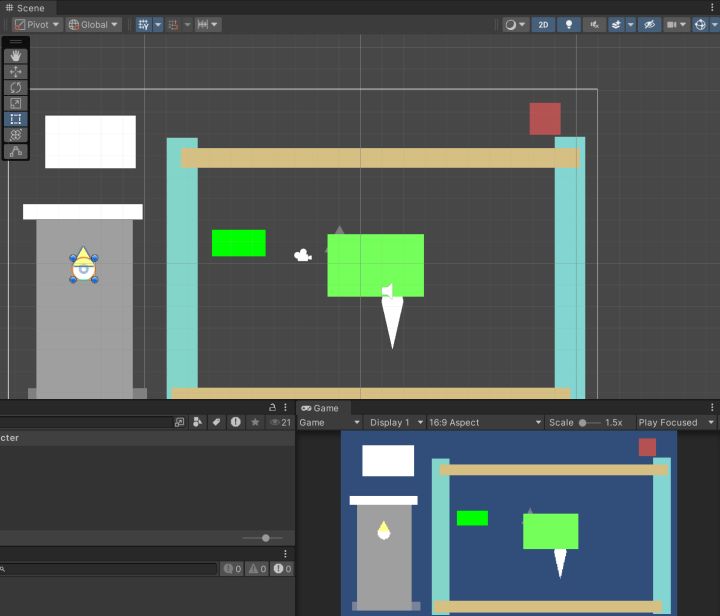Select the Scale tool
The width and height of the screenshot is (720, 616).
coord(16,103)
